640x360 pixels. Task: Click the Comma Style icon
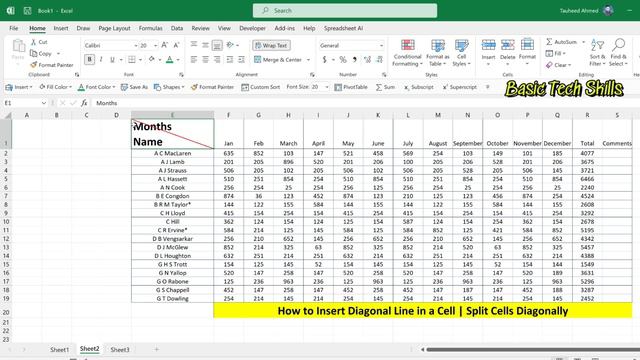(x=355, y=60)
